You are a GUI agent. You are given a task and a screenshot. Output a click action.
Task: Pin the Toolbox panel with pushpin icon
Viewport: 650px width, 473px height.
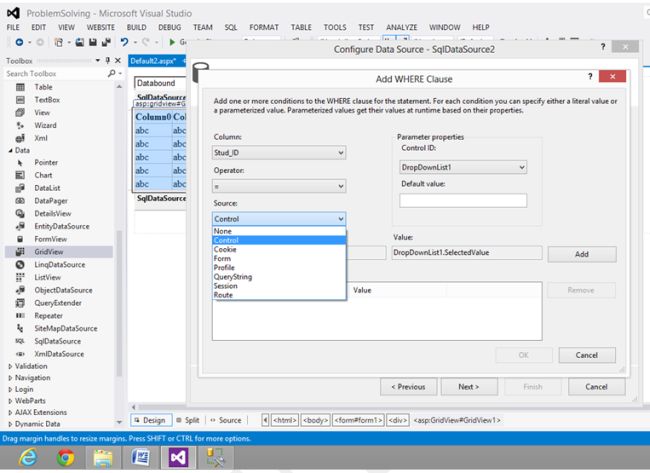point(108,61)
